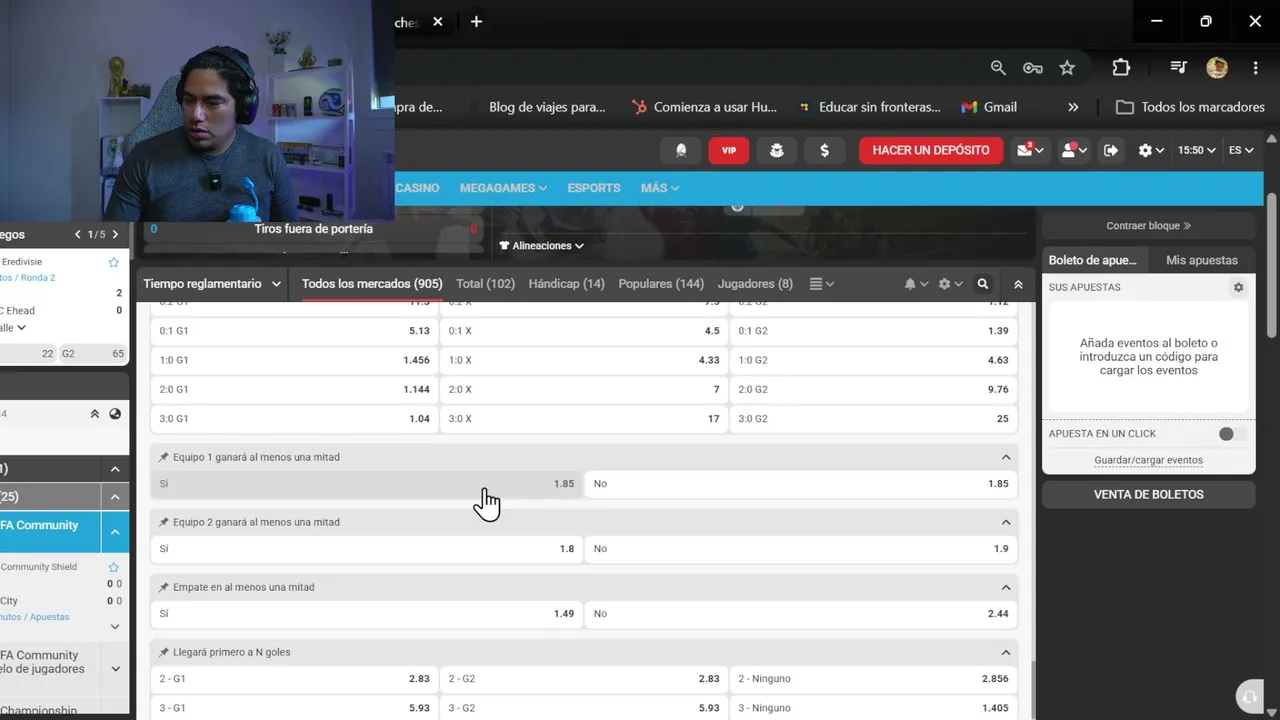Open the CASINO menu item
Viewport: 1280px width, 720px height.
pyautogui.click(x=417, y=188)
